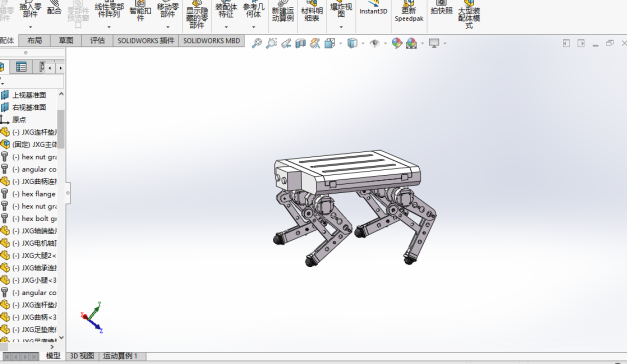Switch to the 布局 tab
This screenshot has height=364, width=627.
point(34,40)
